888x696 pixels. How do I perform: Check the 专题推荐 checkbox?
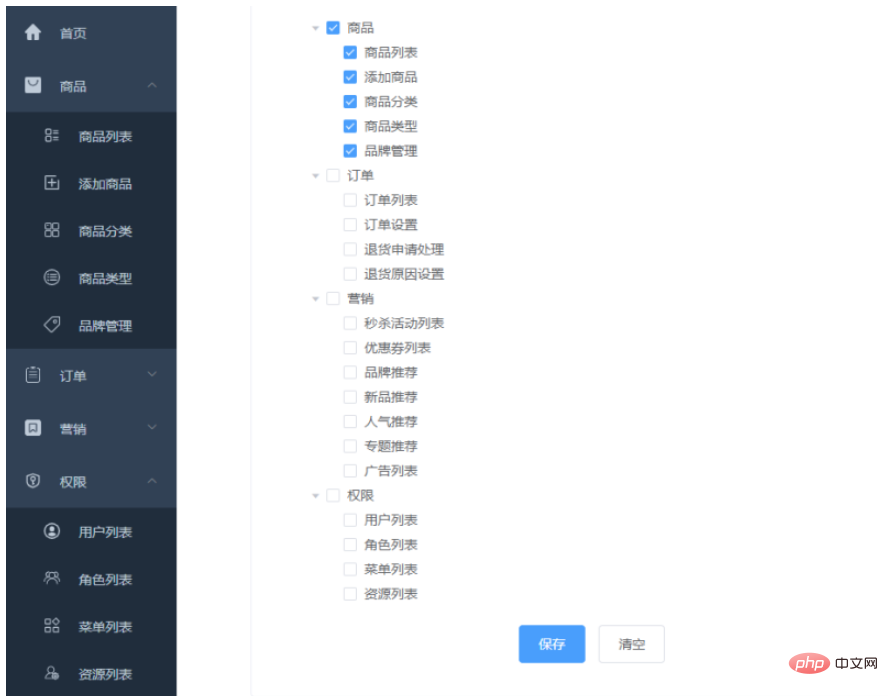coord(350,446)
